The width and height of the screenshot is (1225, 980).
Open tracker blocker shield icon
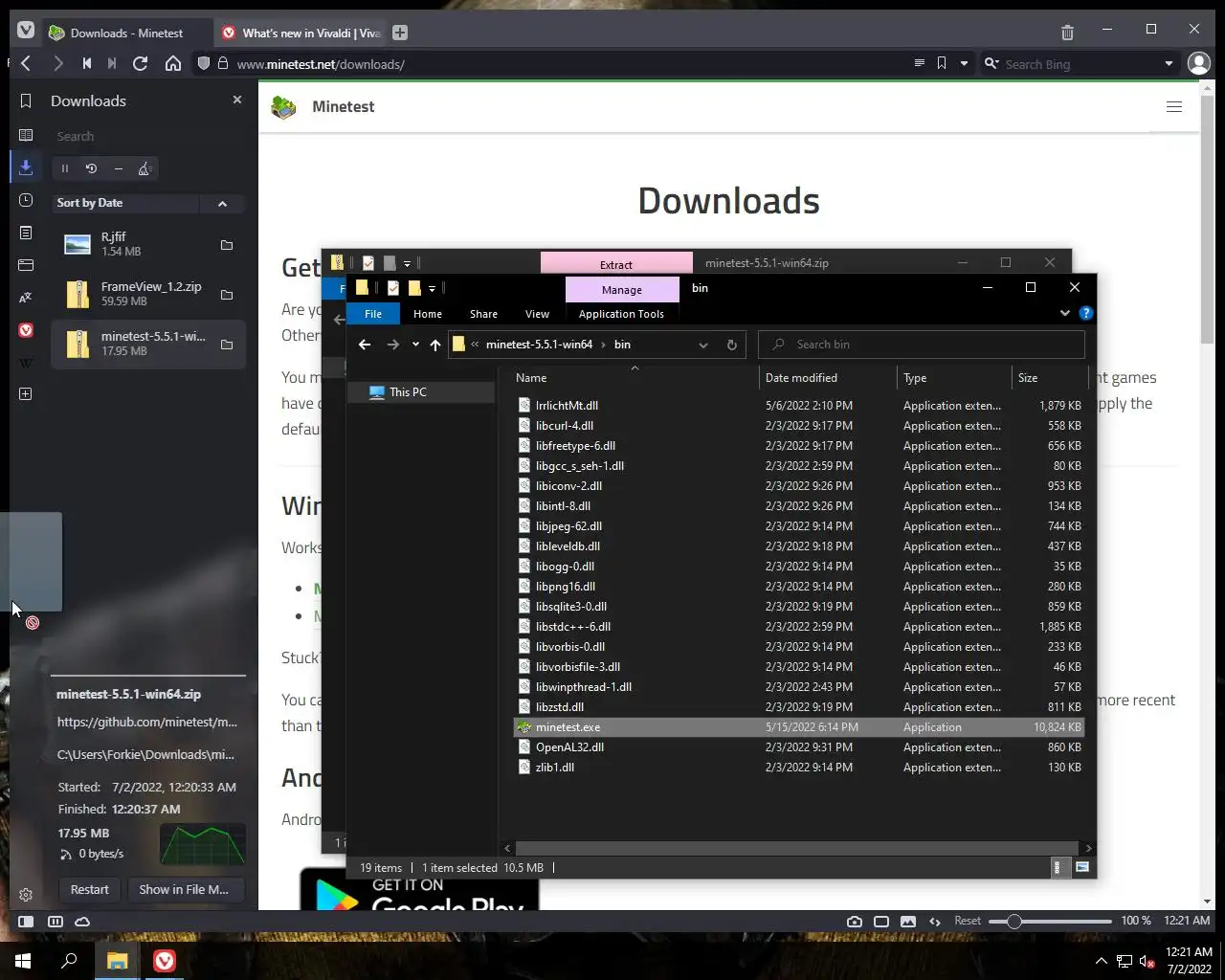click(x=203, y=64)
